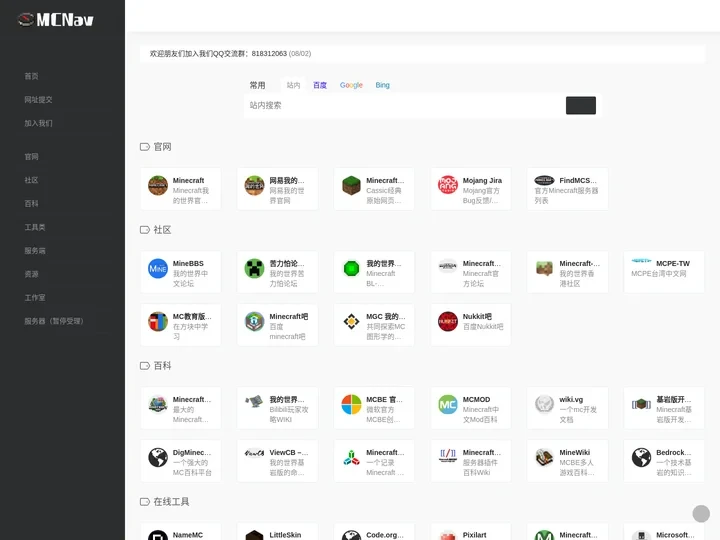Switch search to Bing
This screenshot has height=540, width=720.
click(x=382, y=85)
